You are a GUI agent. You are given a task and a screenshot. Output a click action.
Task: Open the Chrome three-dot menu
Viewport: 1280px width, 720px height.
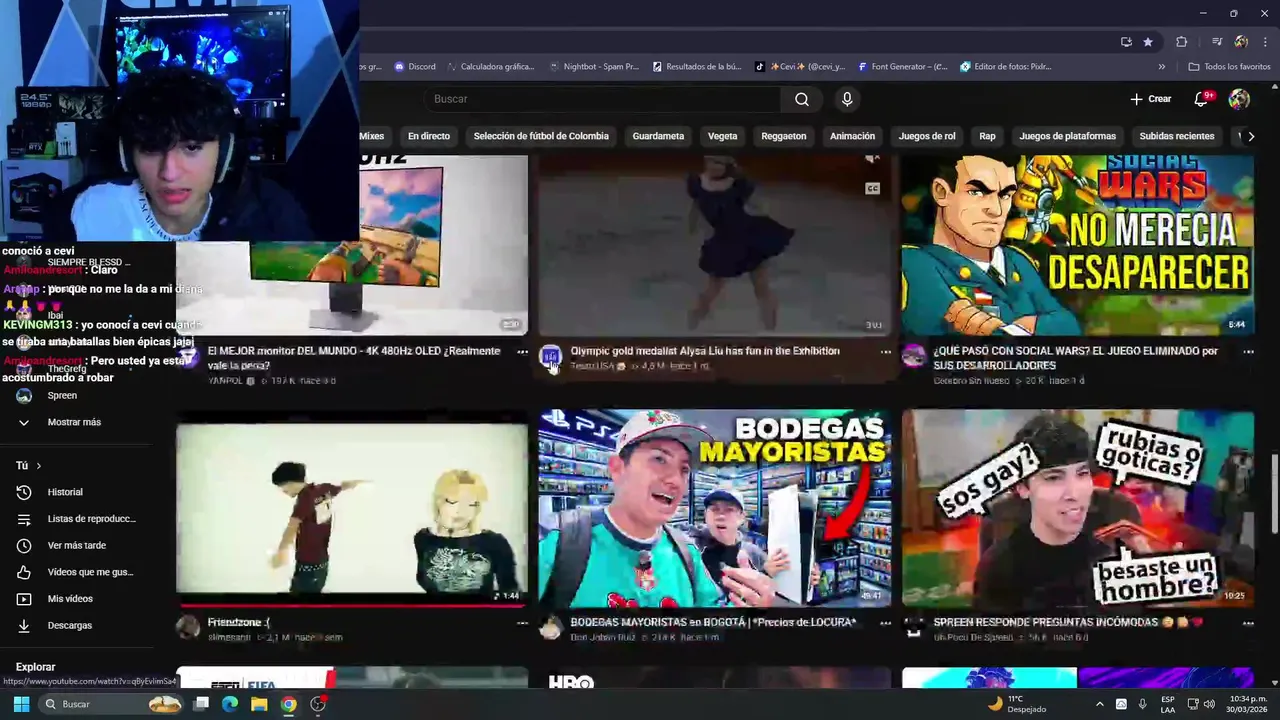point(1265,42)
